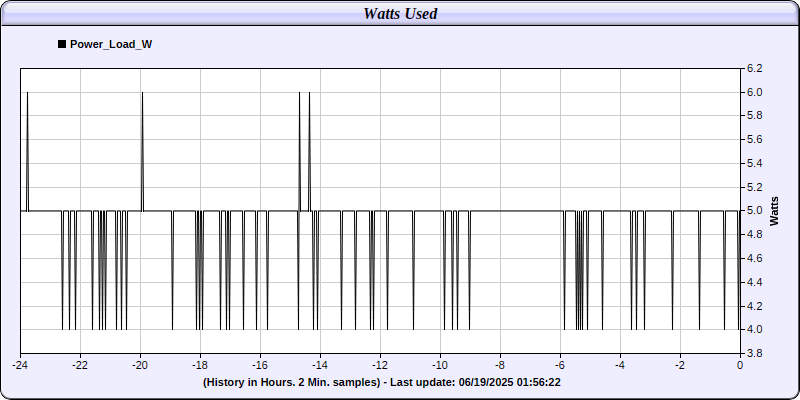Click the Watts Used title heading

(x=400, y=14)
